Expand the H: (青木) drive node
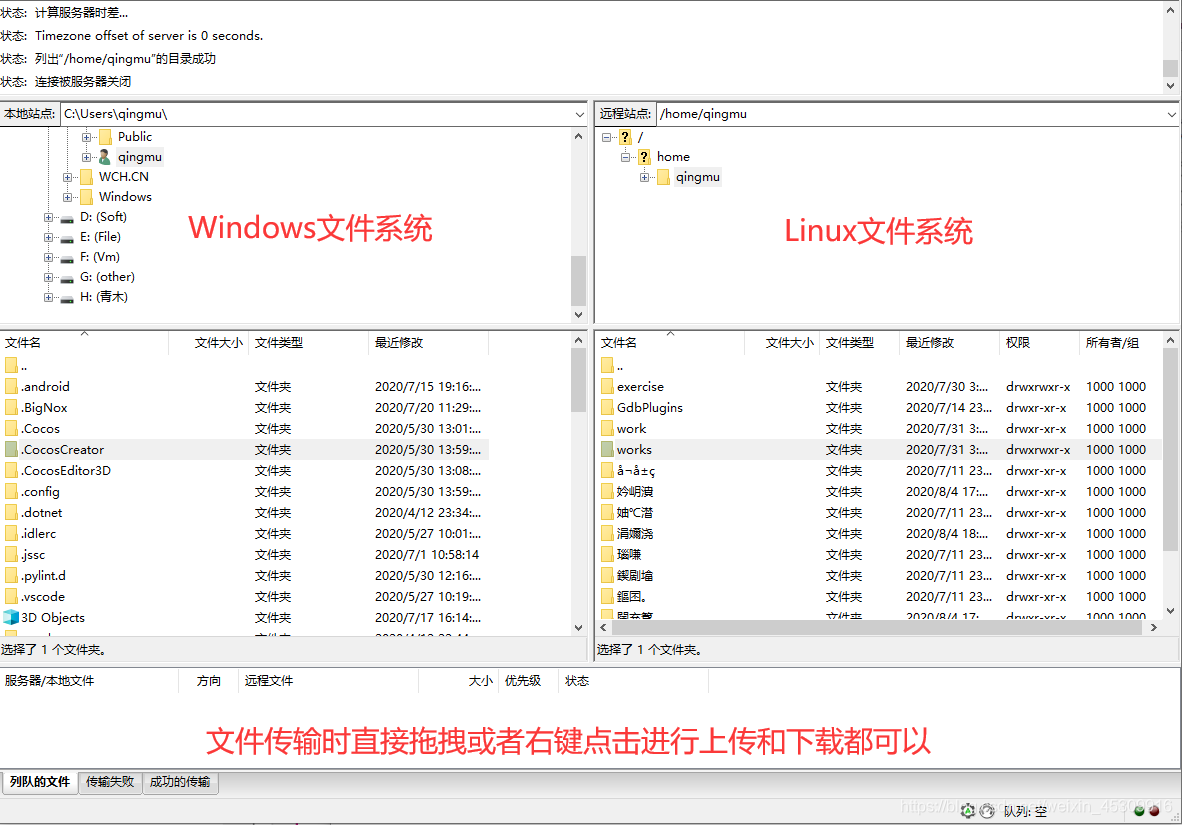This screenshot has height=825, width=1182. tap(48, 297)
